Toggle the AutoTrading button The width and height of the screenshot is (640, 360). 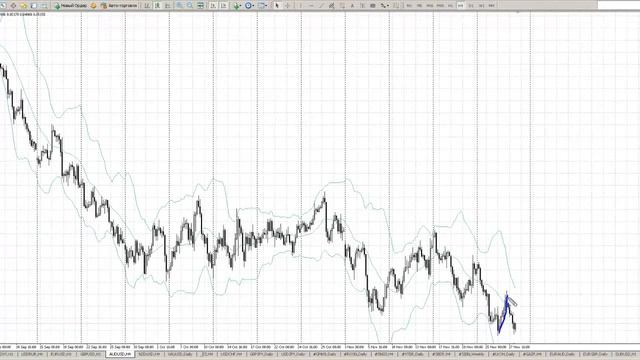pos(119,6)
